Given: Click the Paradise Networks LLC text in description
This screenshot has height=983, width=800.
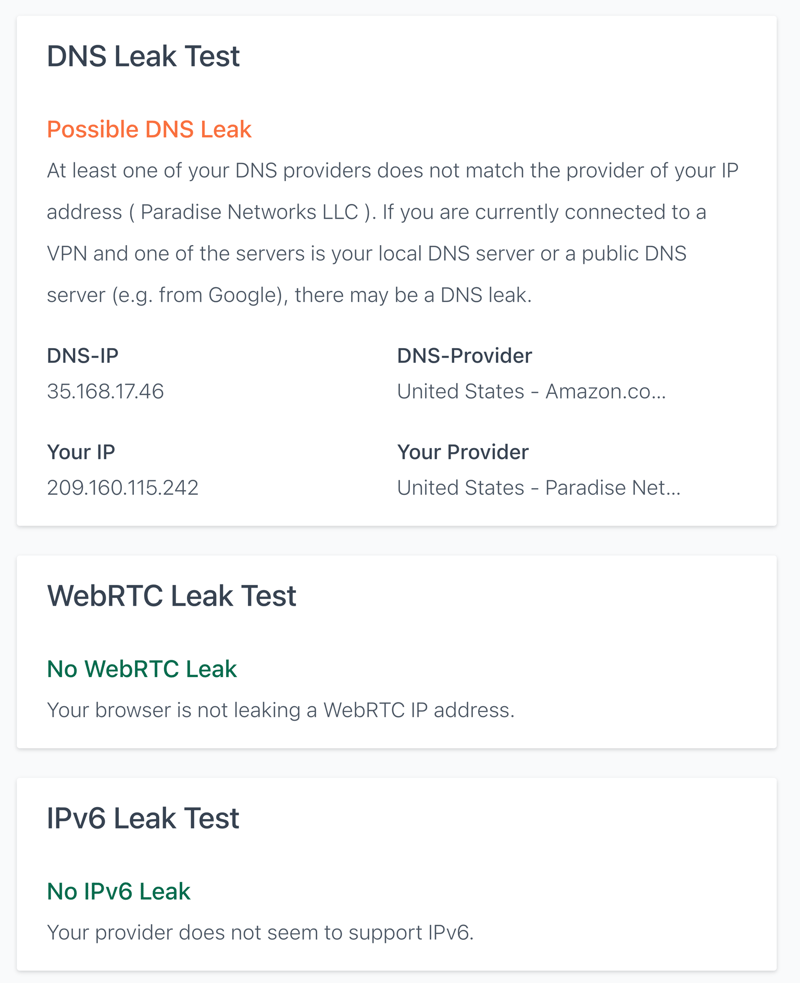Looking at the screenshot, I should (249, 212).
